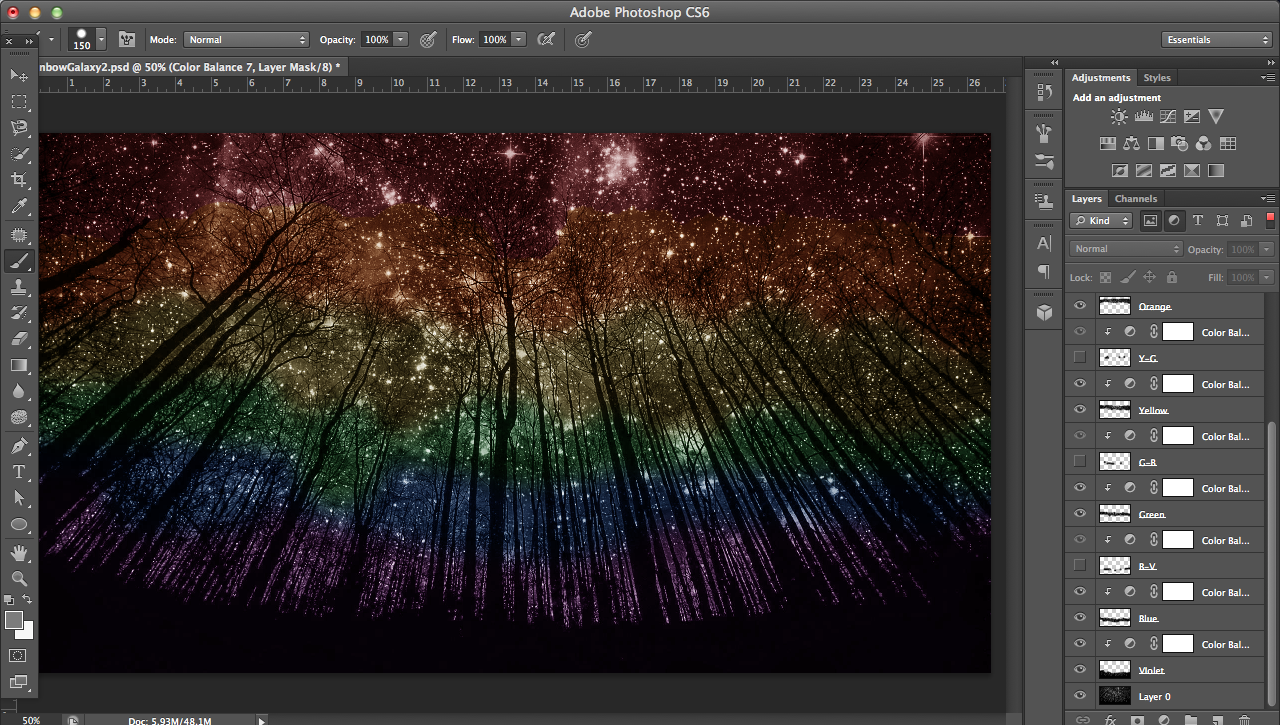Select the History Brush tool
The width and height of the screenshot is (1280, 725).
point(19,314)
